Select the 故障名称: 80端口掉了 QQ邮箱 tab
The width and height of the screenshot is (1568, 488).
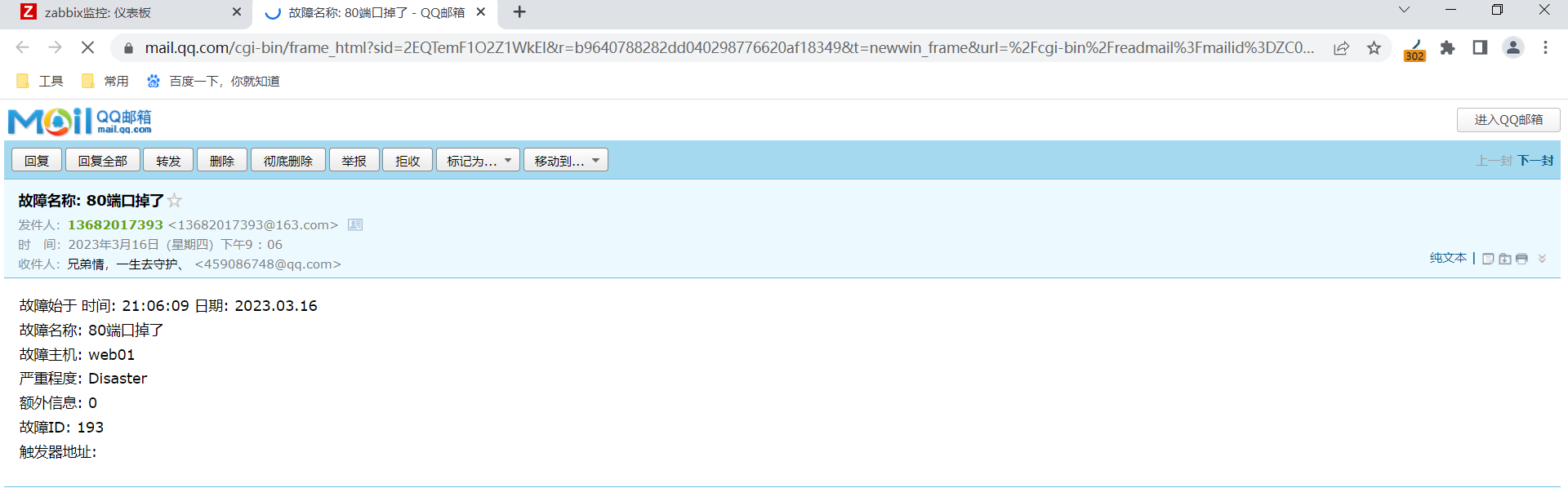click(x=376, y=12)
